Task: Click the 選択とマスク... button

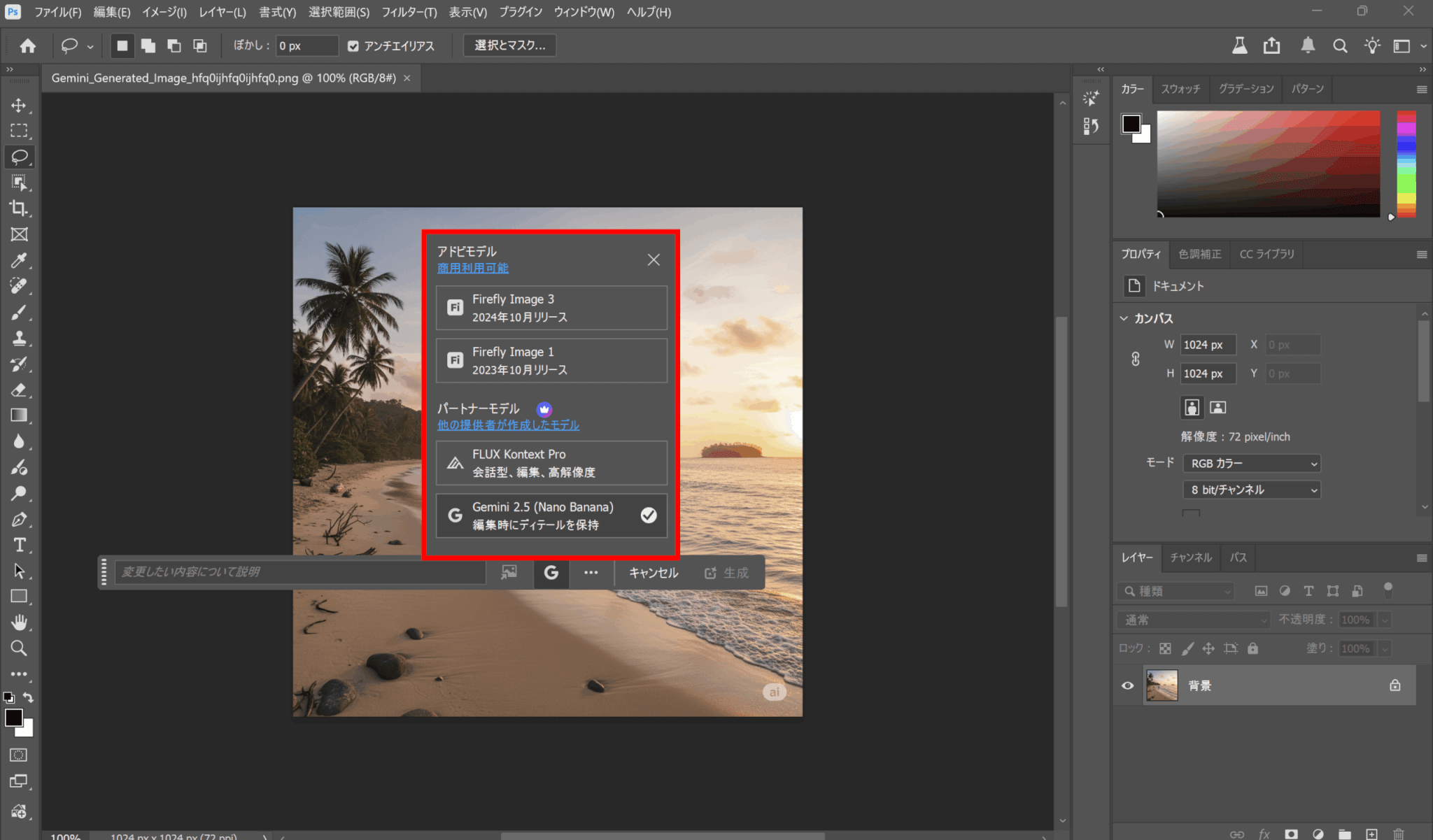Action: tap(509, 45)
